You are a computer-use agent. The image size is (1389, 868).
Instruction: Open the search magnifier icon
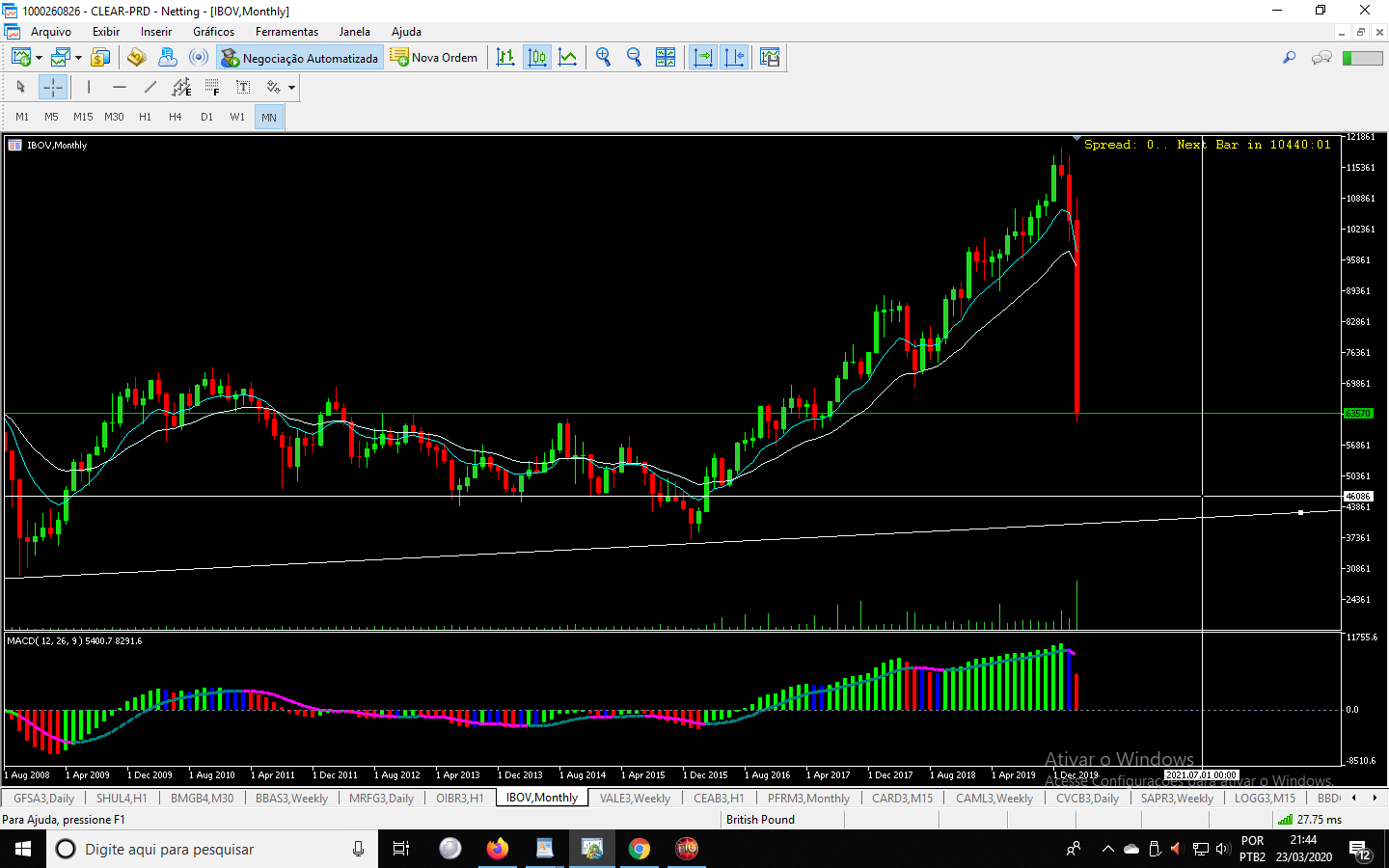(1289, 58)
